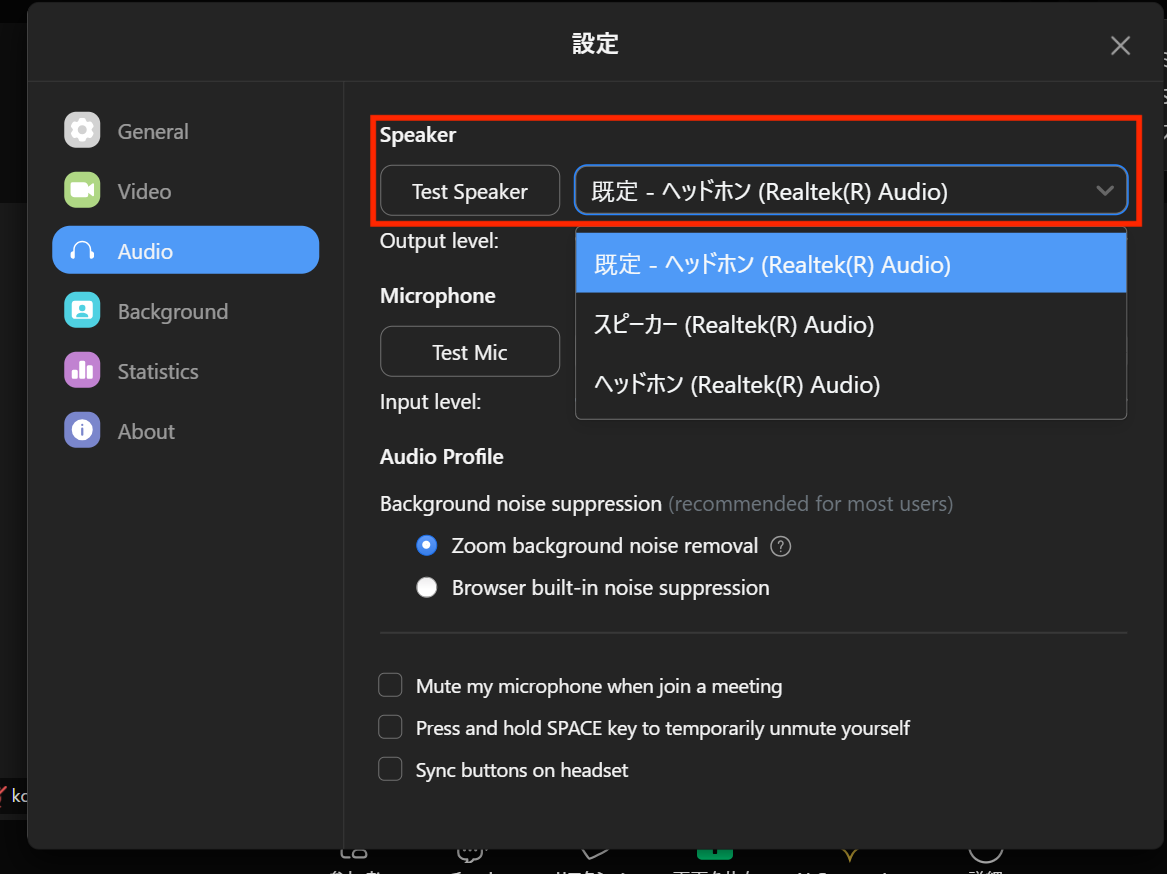Enable Mute my microphone when join a meeting

pyautogui.click(x=390, y=686)
